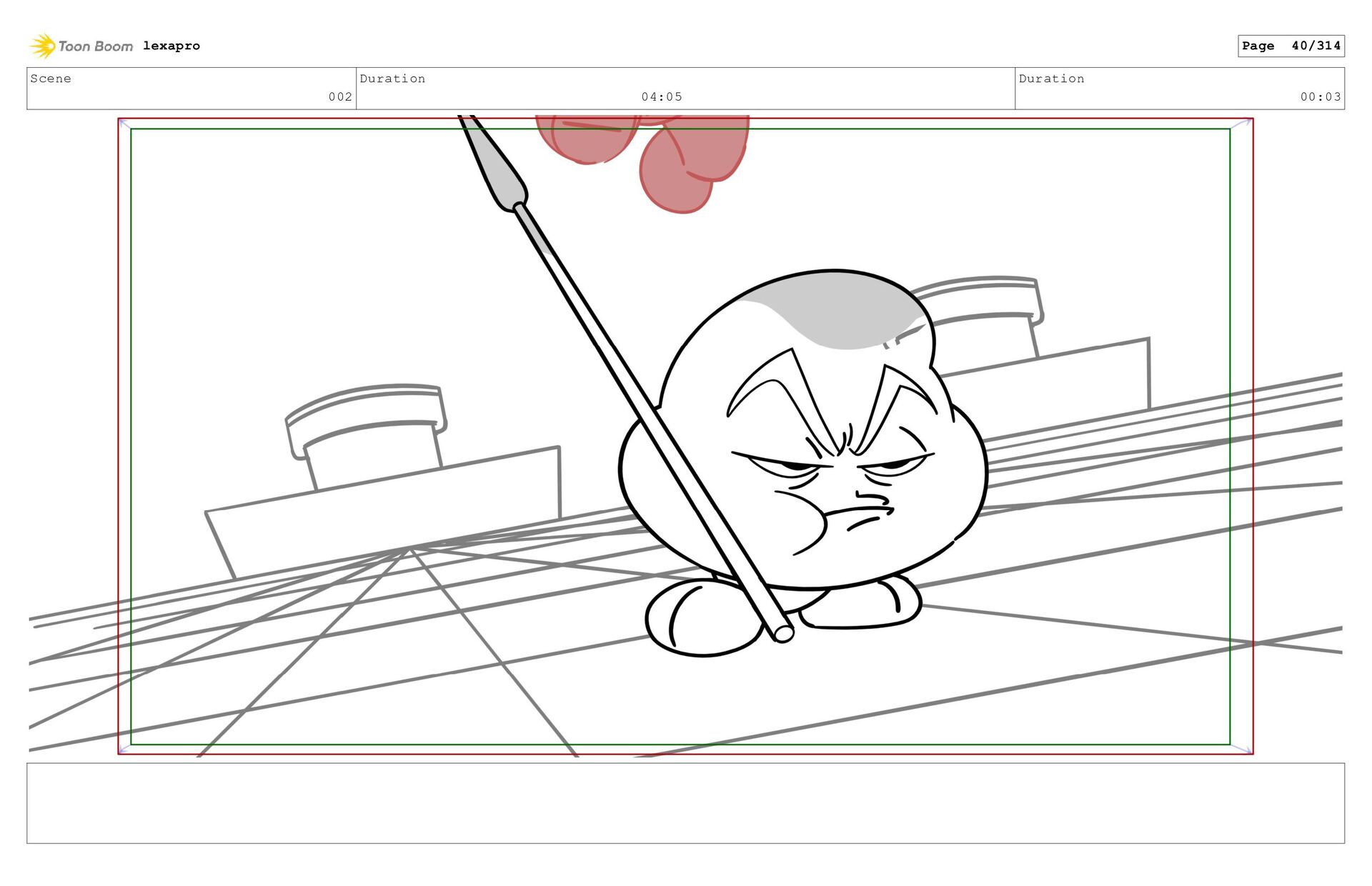The height and width of the screenshot is (886, 1372).
Task: Select the scene number '002'
Action: 340,96
